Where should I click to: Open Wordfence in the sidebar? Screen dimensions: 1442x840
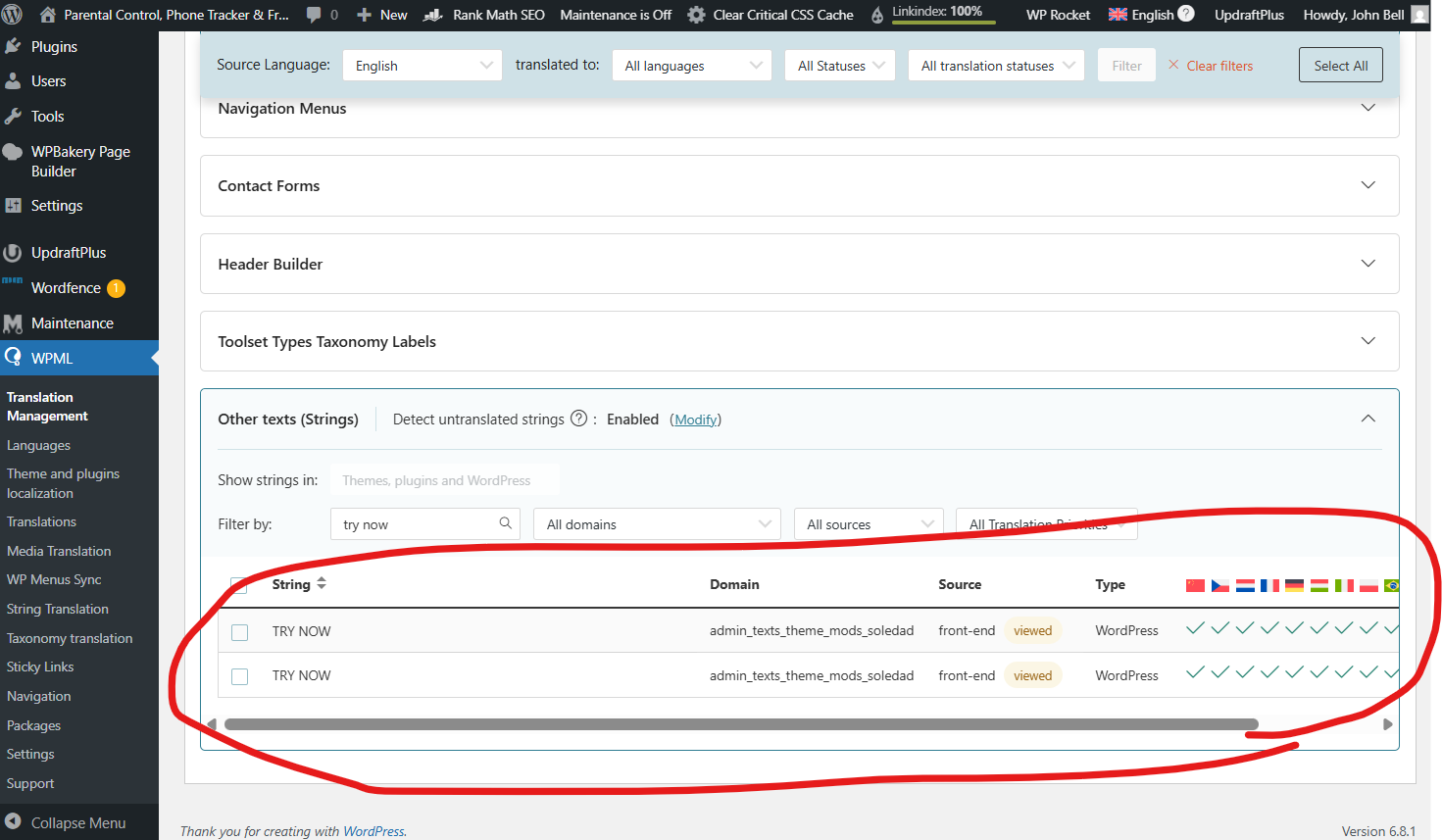(x=66, y=288)
